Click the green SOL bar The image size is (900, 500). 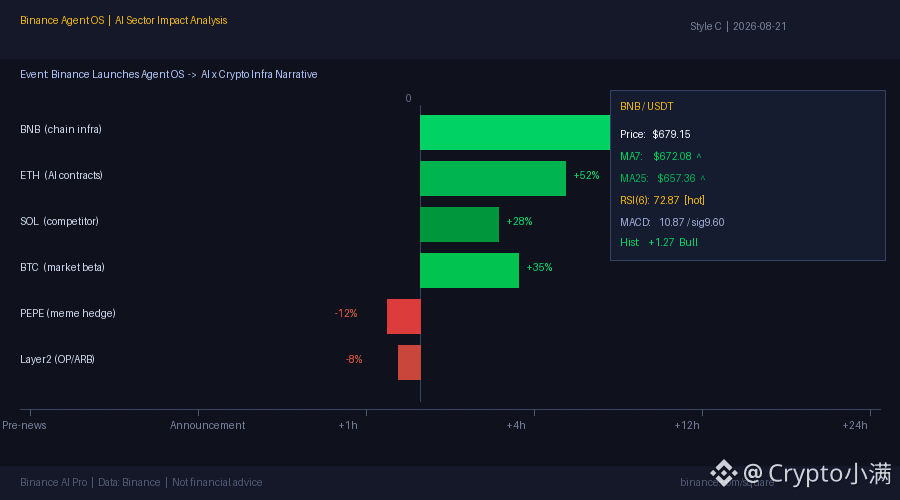459,224
